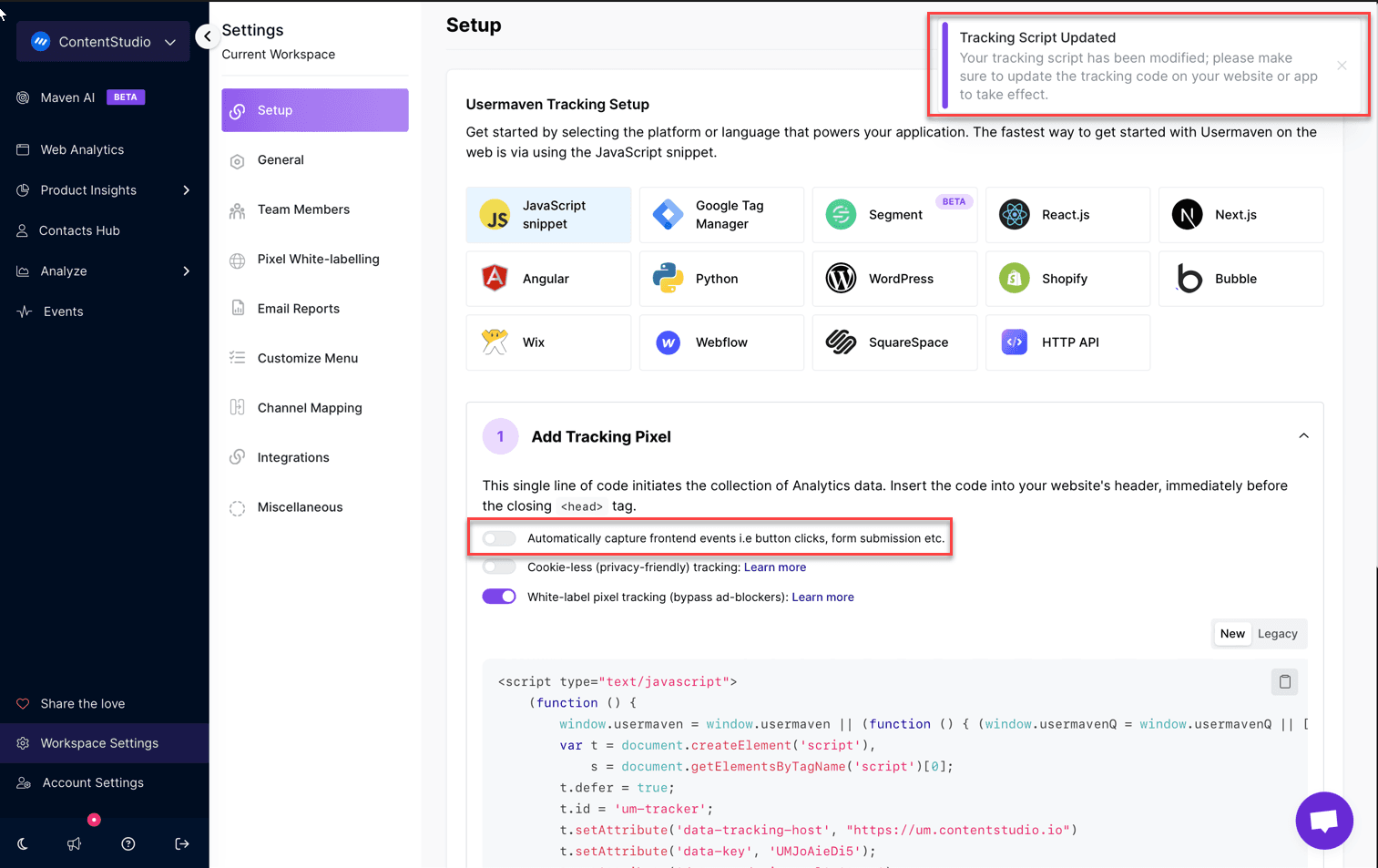Disable white-label pixel tracking toggle
The height and width of the screenshot is (868, 1378).
tap(499, 597)
